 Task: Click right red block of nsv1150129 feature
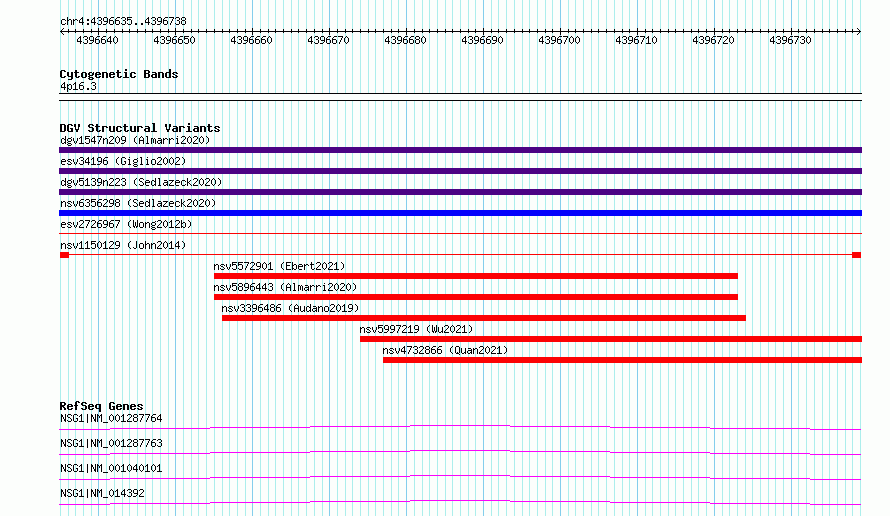click(x=857, y=255)
